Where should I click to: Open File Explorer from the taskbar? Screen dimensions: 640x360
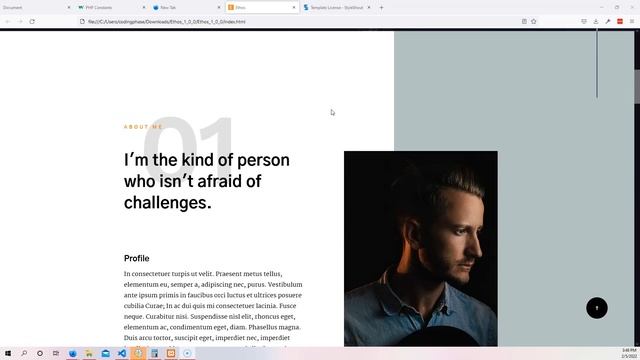pos(89,353)
